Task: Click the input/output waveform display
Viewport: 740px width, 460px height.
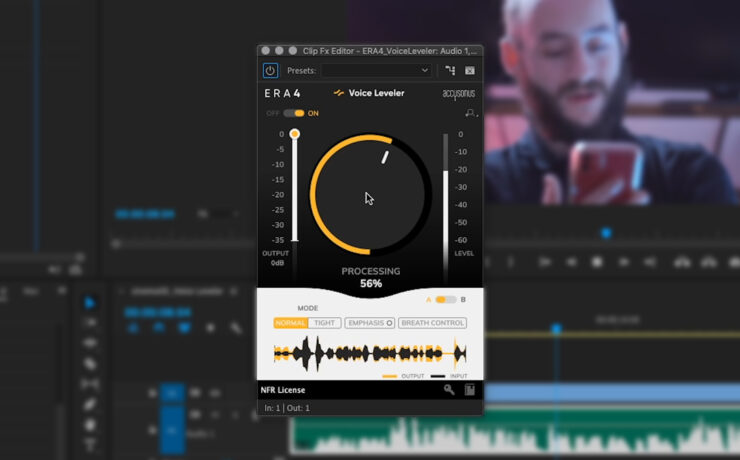Action: (370, 353)
